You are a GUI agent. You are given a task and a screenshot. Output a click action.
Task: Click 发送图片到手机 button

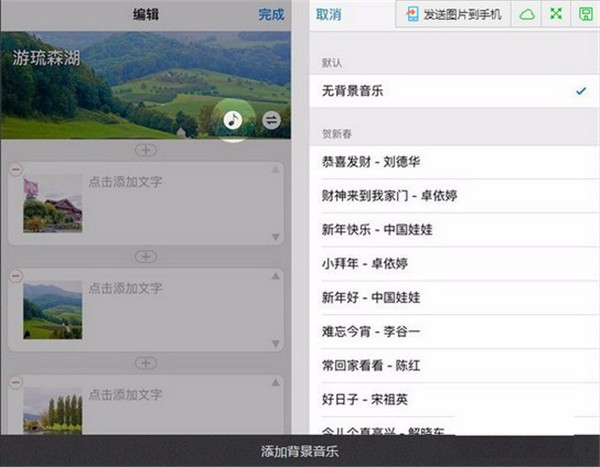tap(455, 14)
